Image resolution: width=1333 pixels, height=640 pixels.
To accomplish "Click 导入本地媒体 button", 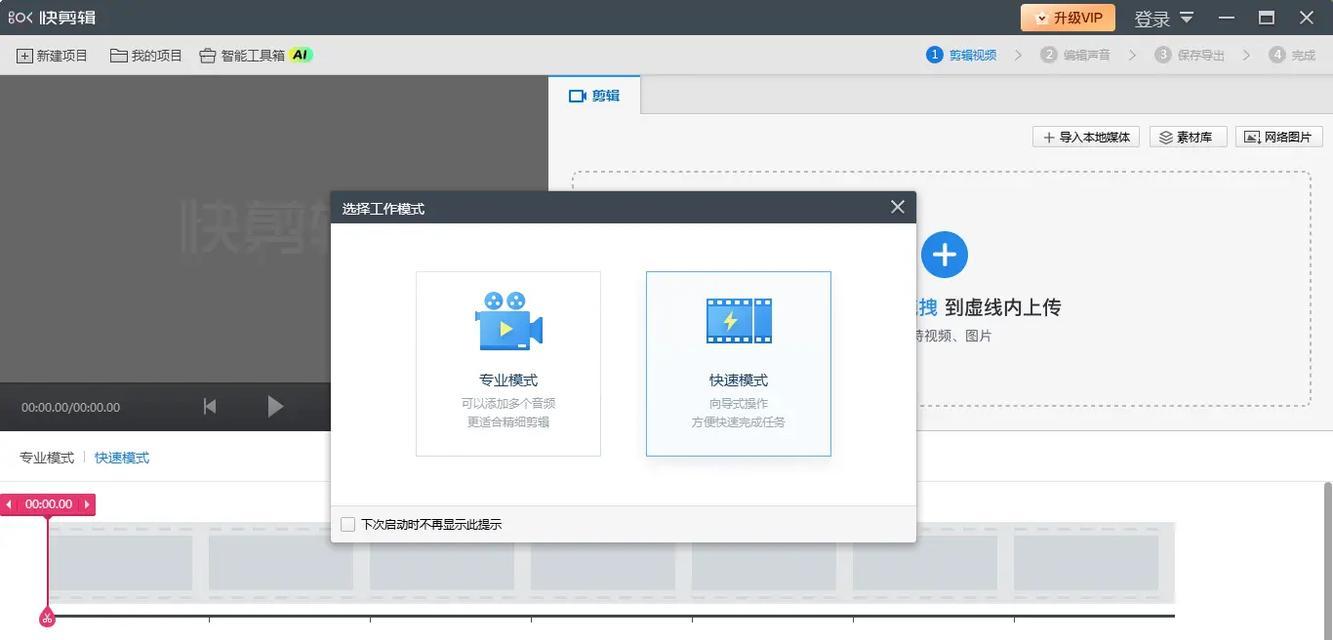I will click(1087, 137).
